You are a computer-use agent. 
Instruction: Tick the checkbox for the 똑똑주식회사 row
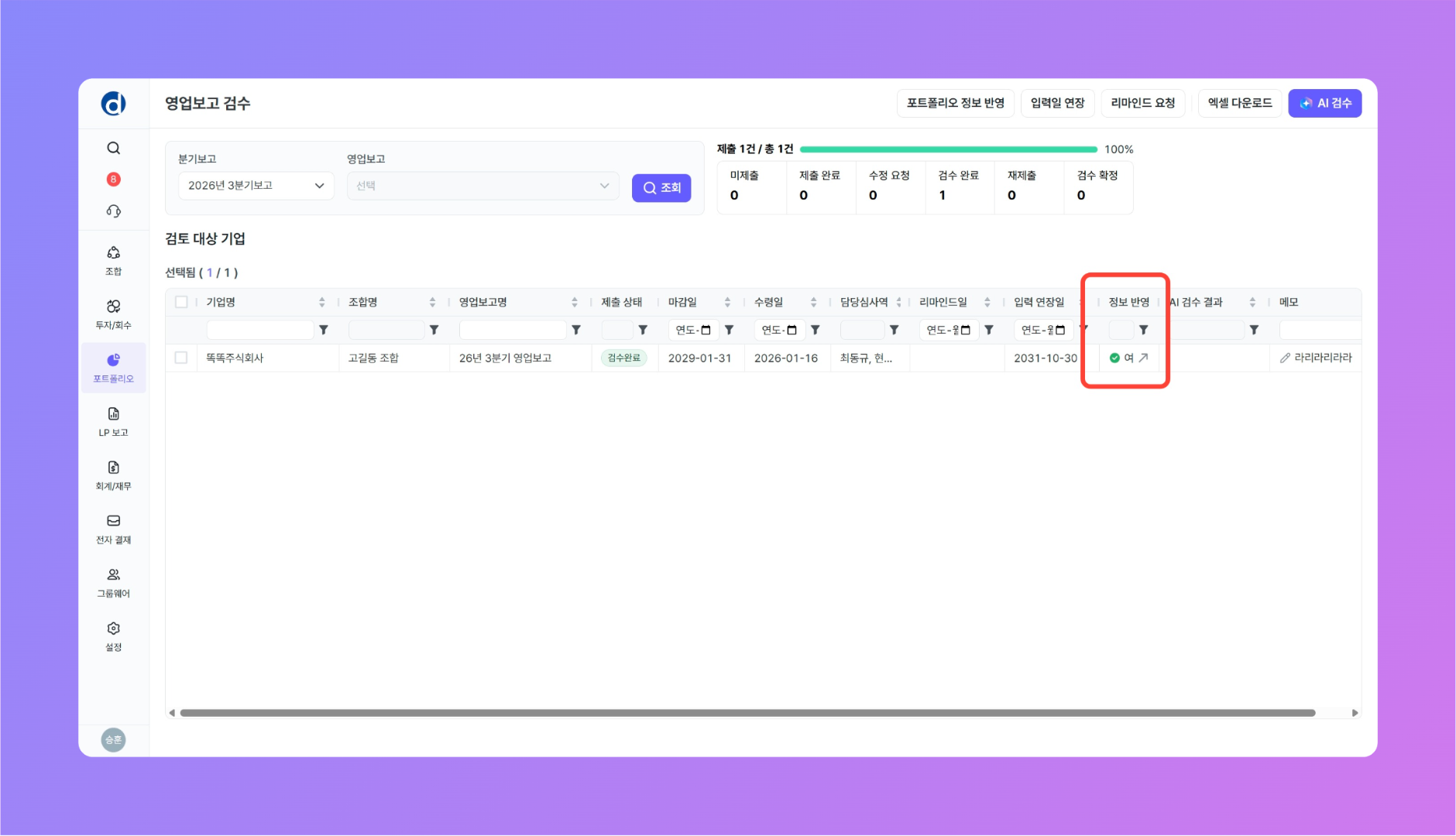click(181, 358)
